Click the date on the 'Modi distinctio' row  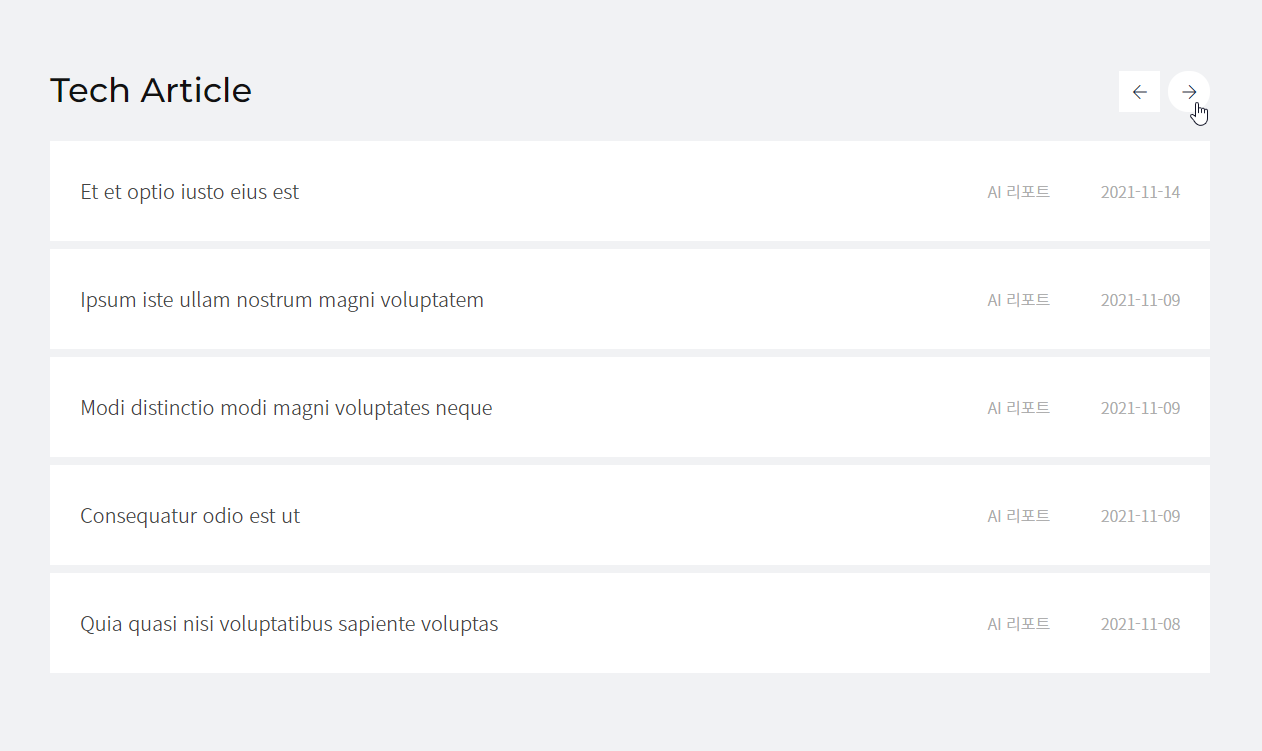(x=1140, y=408)
